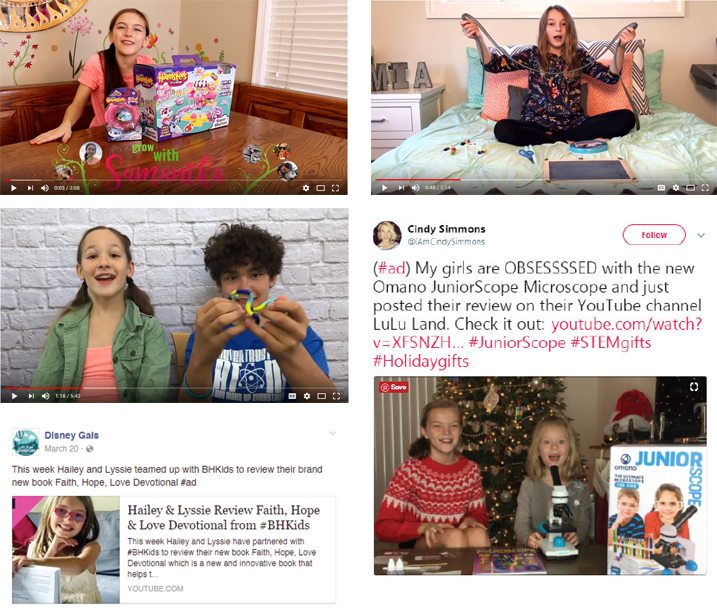
Task: Skip to next video in bedroom player
Action: (401, 187)
